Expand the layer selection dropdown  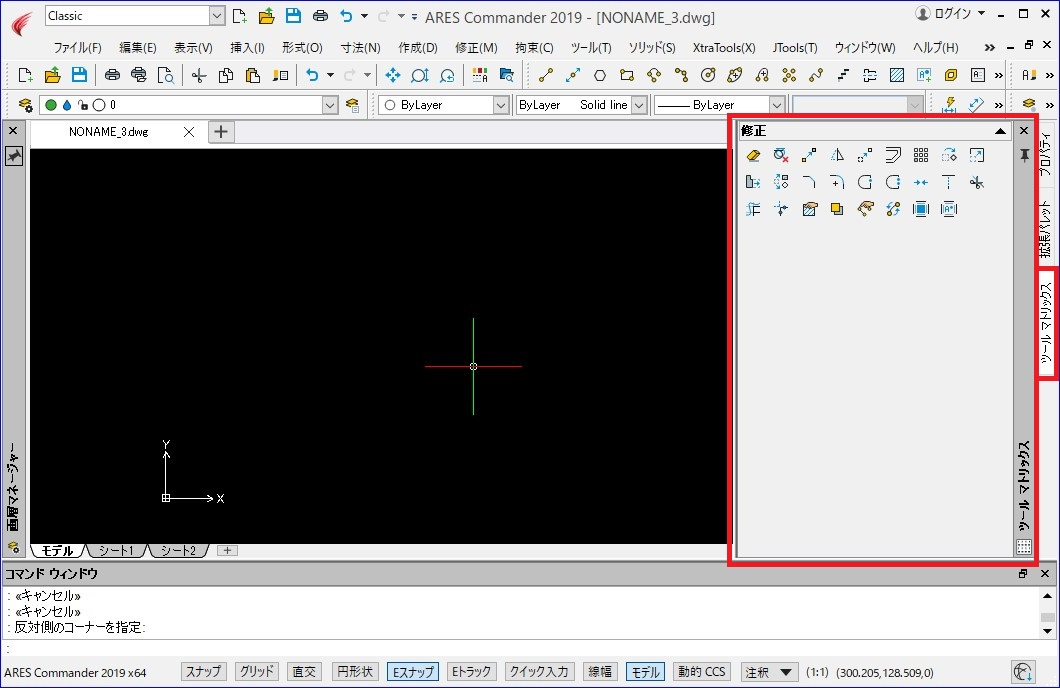[329, 105]
